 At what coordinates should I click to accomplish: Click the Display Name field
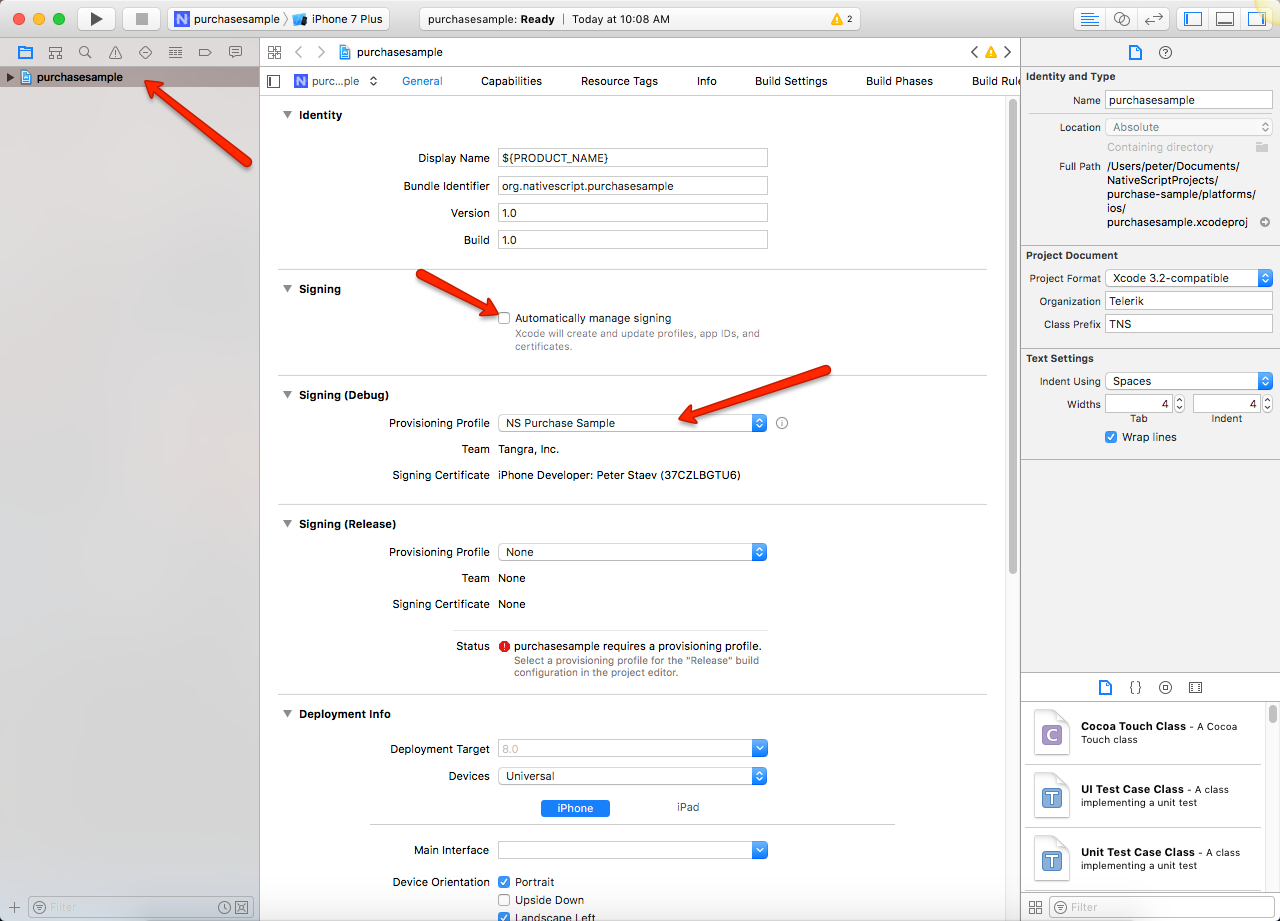pyautogui.click(x=632, y=158)
